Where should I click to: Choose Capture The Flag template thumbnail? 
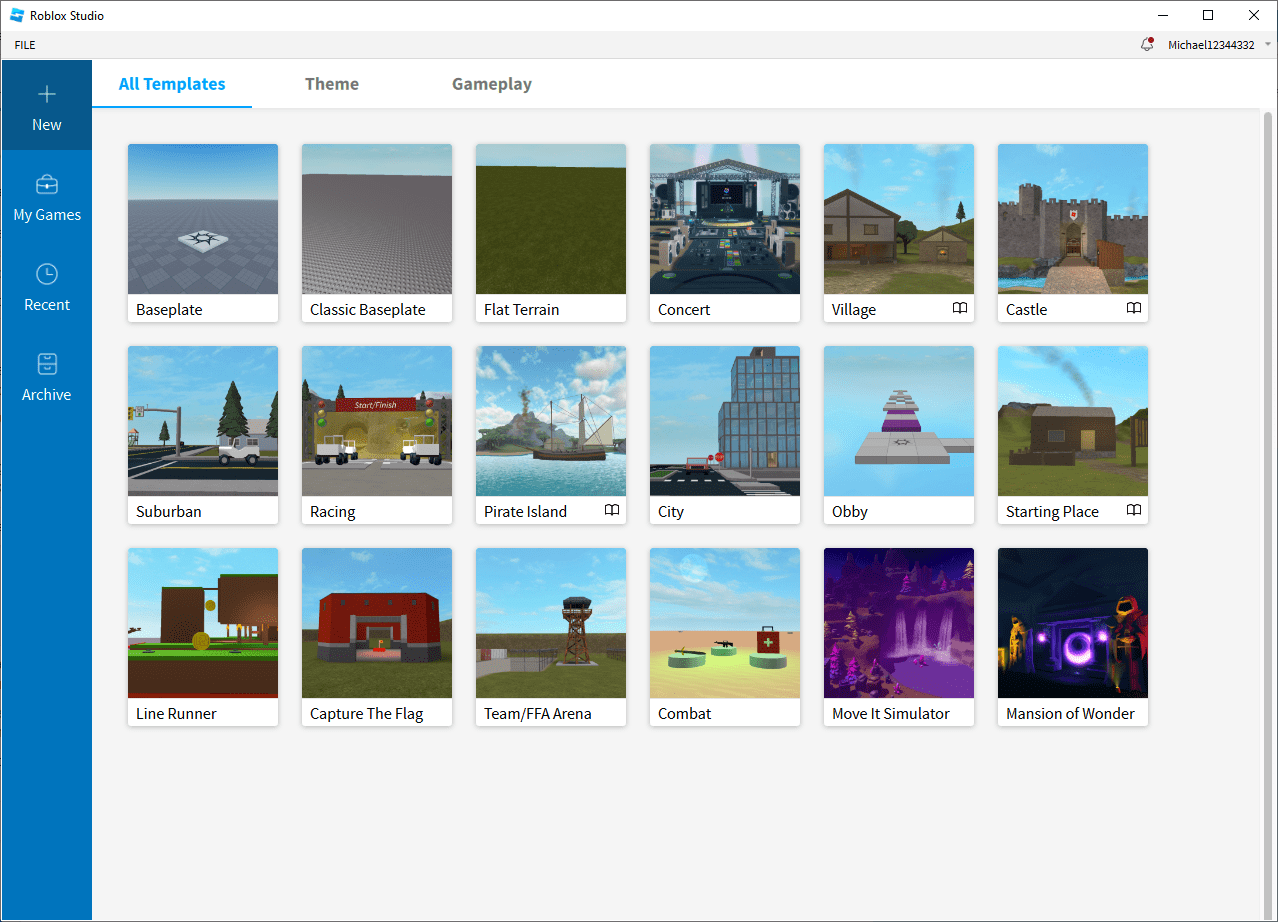click(x=377, y=623)
